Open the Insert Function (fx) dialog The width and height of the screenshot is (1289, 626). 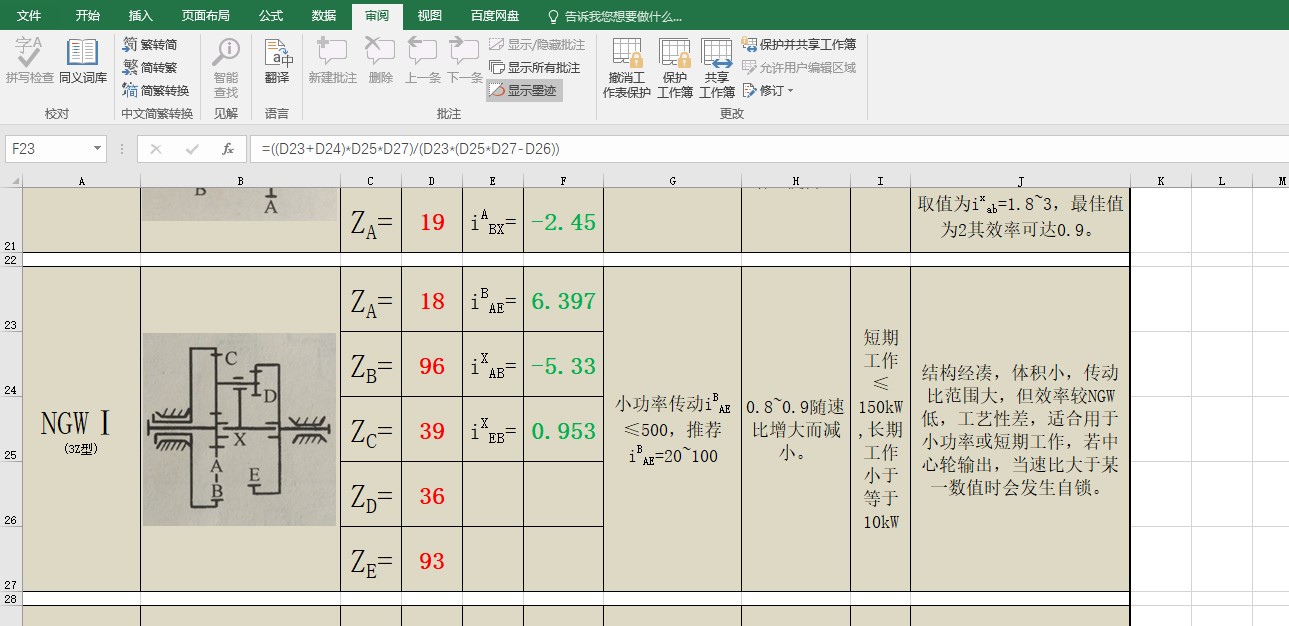pyautogui.click(x=228, y=149)
